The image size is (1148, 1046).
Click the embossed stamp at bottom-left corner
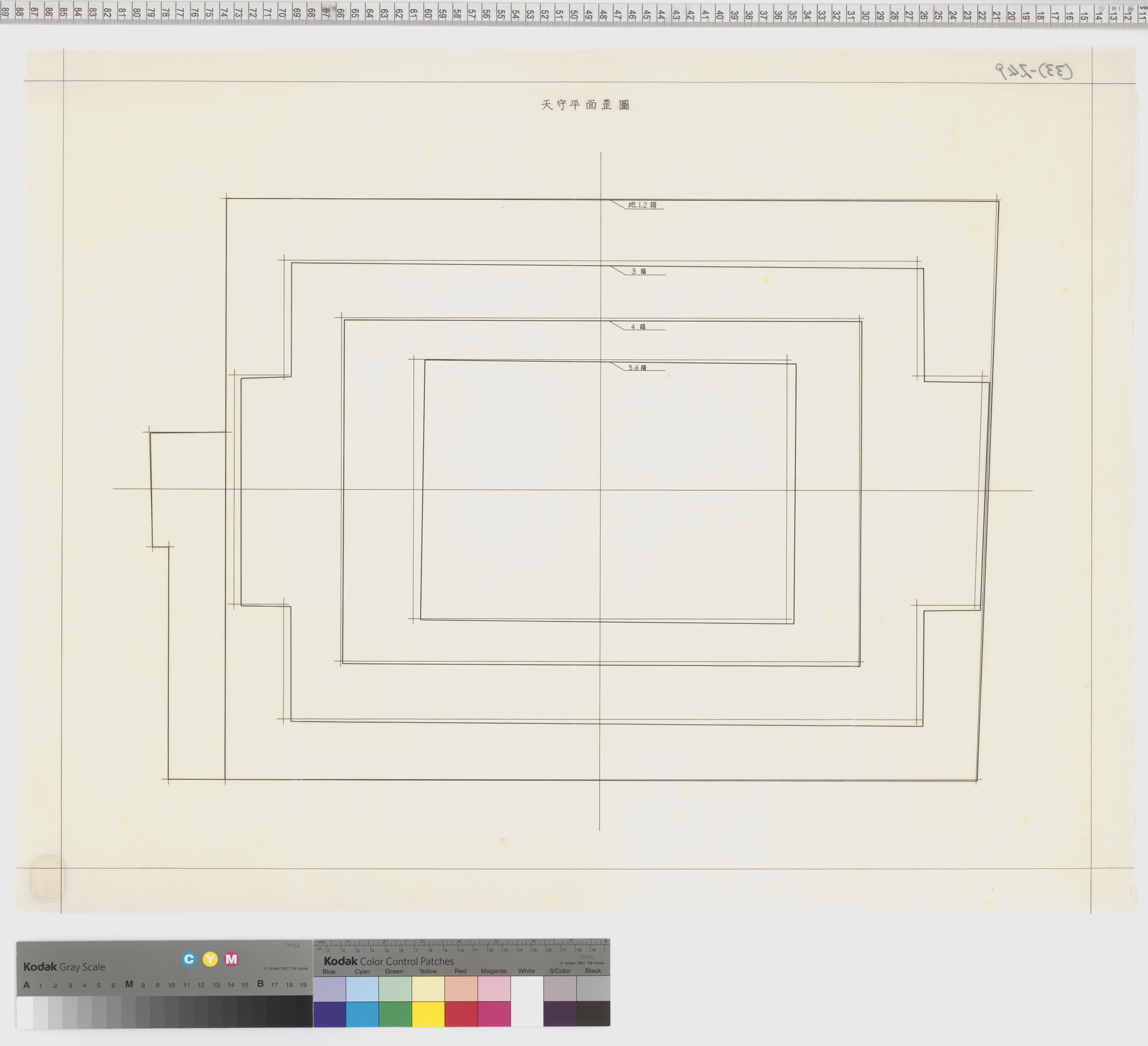48,879
